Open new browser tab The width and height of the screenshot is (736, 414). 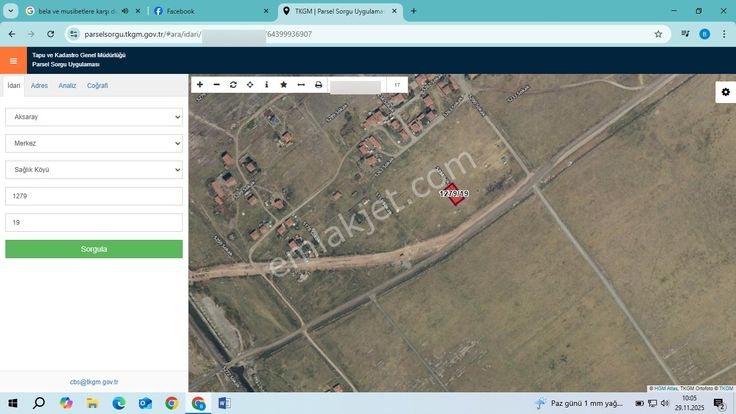pos(414,11)
